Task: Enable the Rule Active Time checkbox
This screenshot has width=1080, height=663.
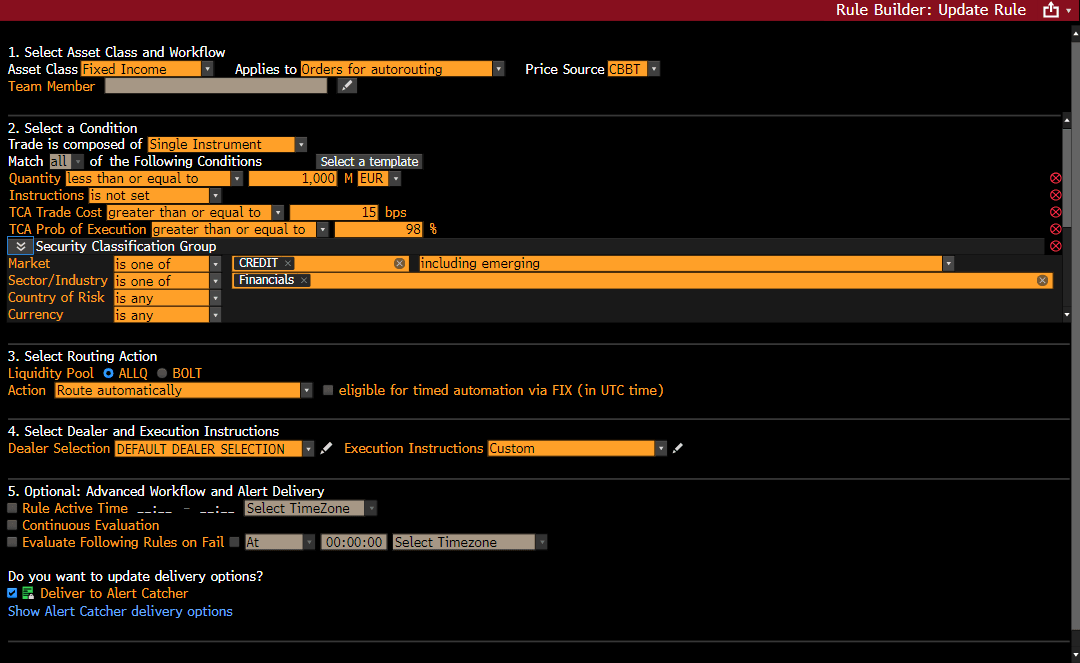Action: [x=12, y=509]
